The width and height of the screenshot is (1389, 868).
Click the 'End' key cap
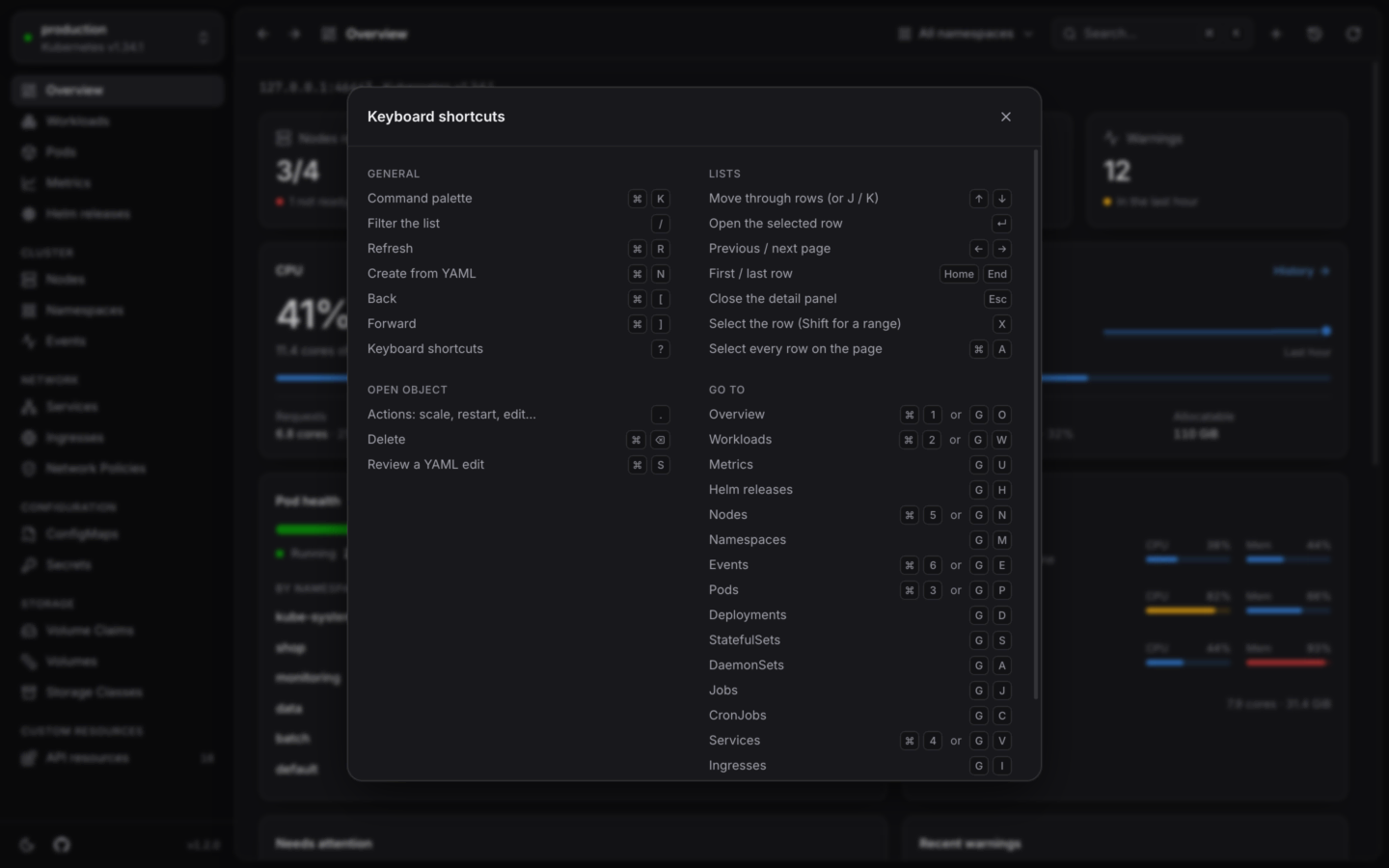point(997,274)
